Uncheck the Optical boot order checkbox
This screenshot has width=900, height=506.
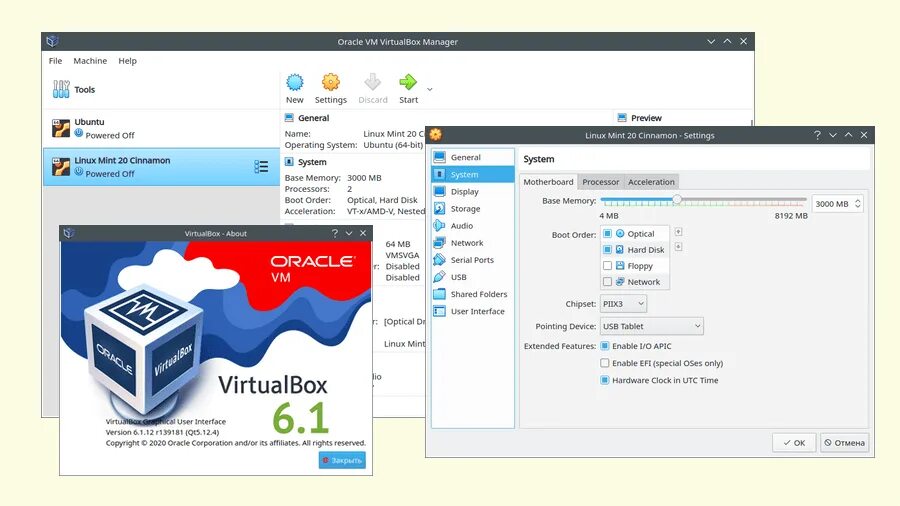(x=607, y=233)
